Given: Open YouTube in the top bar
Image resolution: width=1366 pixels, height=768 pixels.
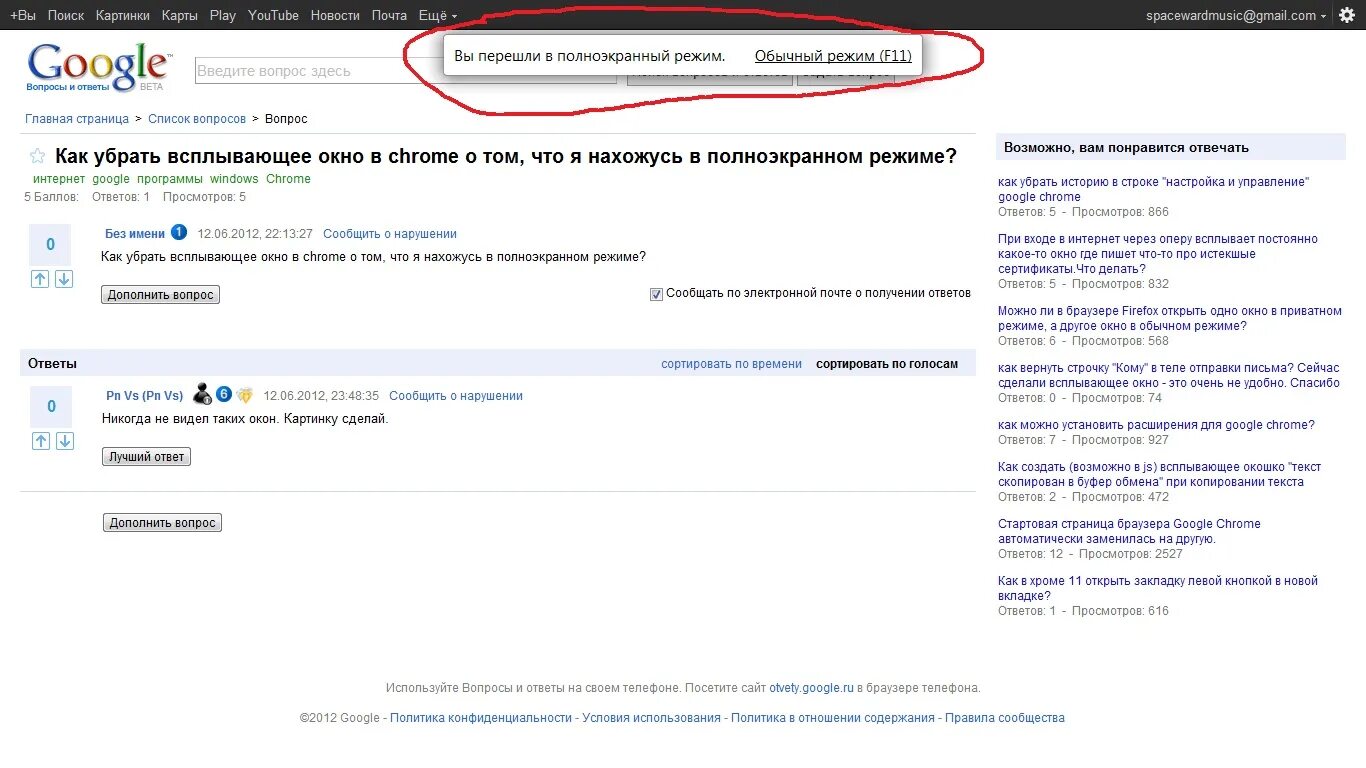Looking at the screenshot, I should 273,15.
